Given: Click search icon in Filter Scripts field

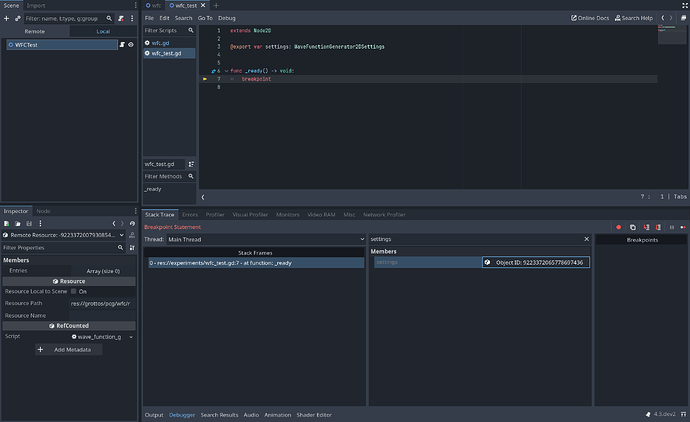Looking at the screenshot, I should (x=191, y=30).
